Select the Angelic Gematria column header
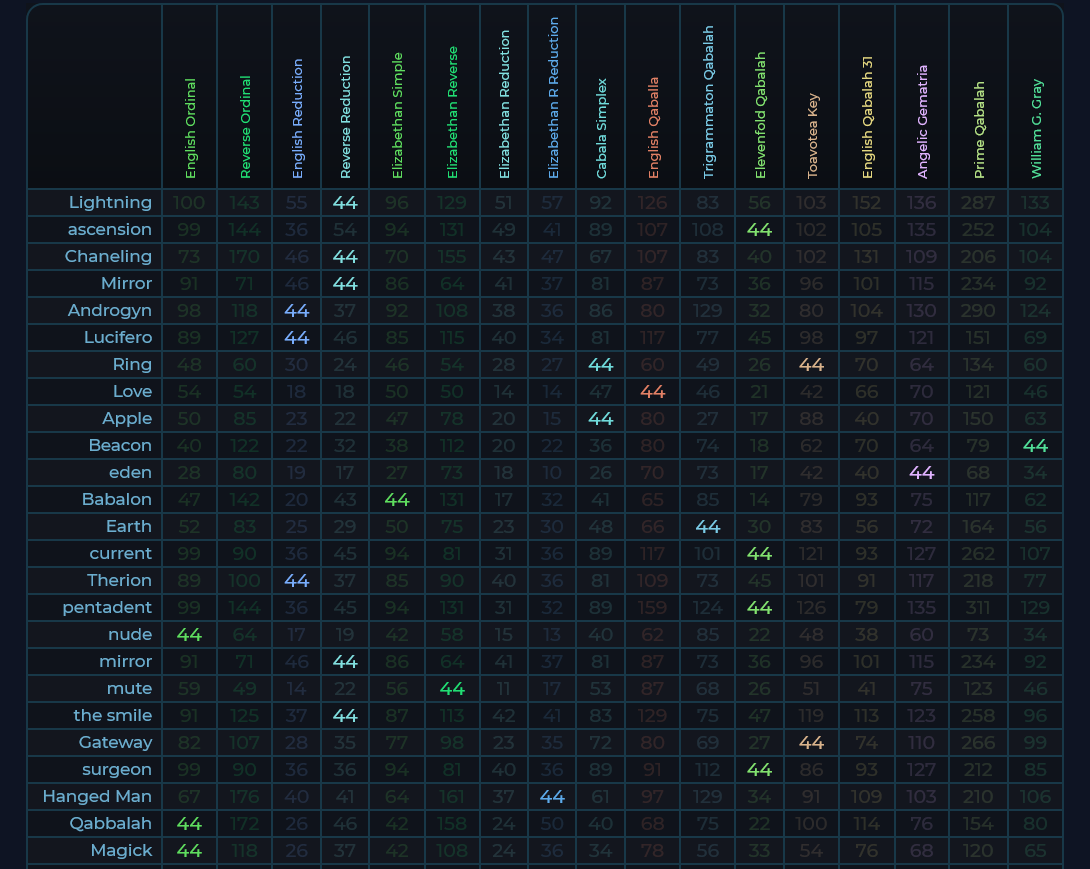This screenshot has width=1090, height=869. coord(922,122)
